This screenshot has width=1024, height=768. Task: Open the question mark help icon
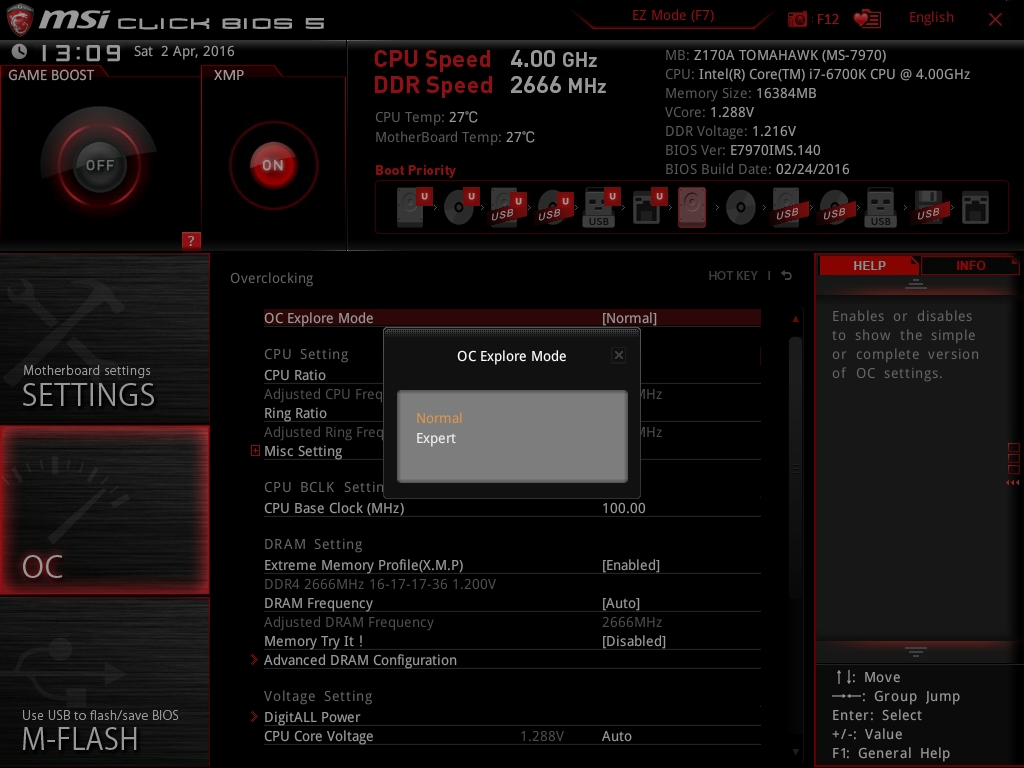click(191, 240)
